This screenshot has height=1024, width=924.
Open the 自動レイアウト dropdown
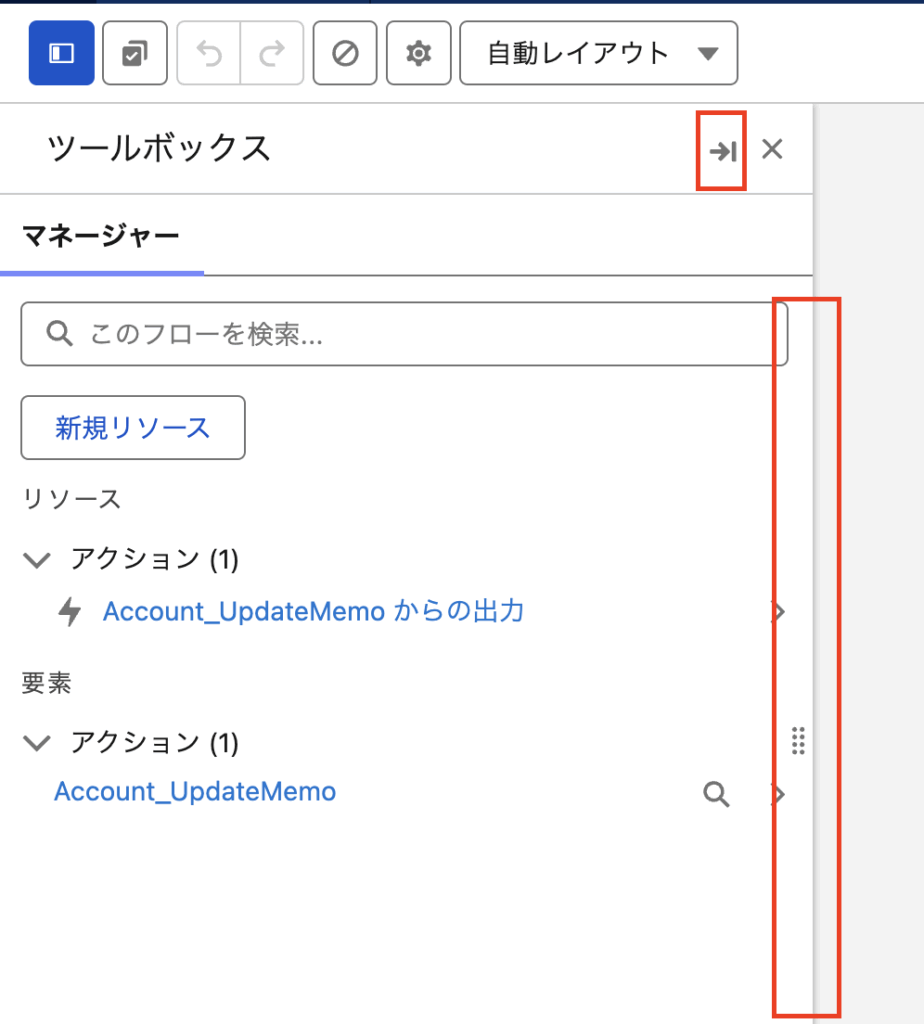coord(598,54)
